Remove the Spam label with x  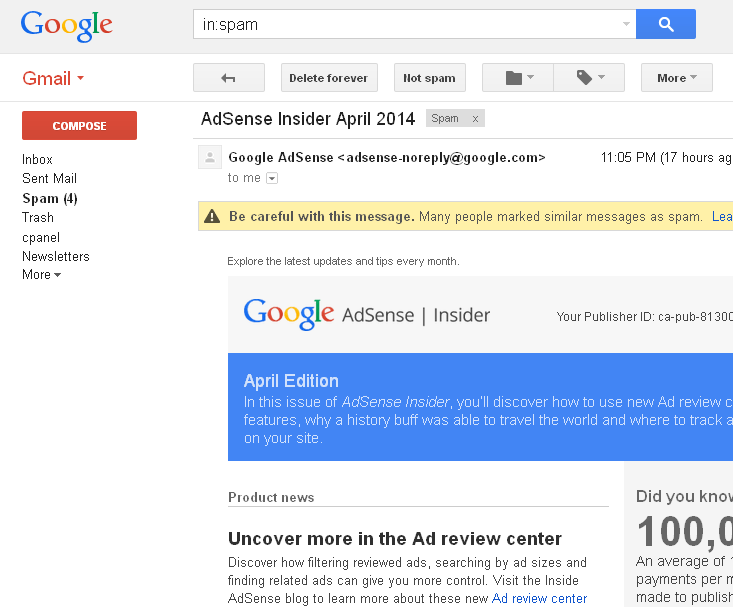pyautogui.click(x=475, y=119)
